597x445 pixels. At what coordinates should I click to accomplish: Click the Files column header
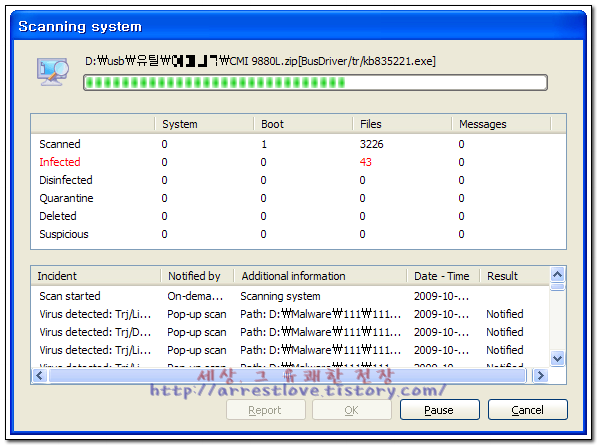[x=402, y=124]
